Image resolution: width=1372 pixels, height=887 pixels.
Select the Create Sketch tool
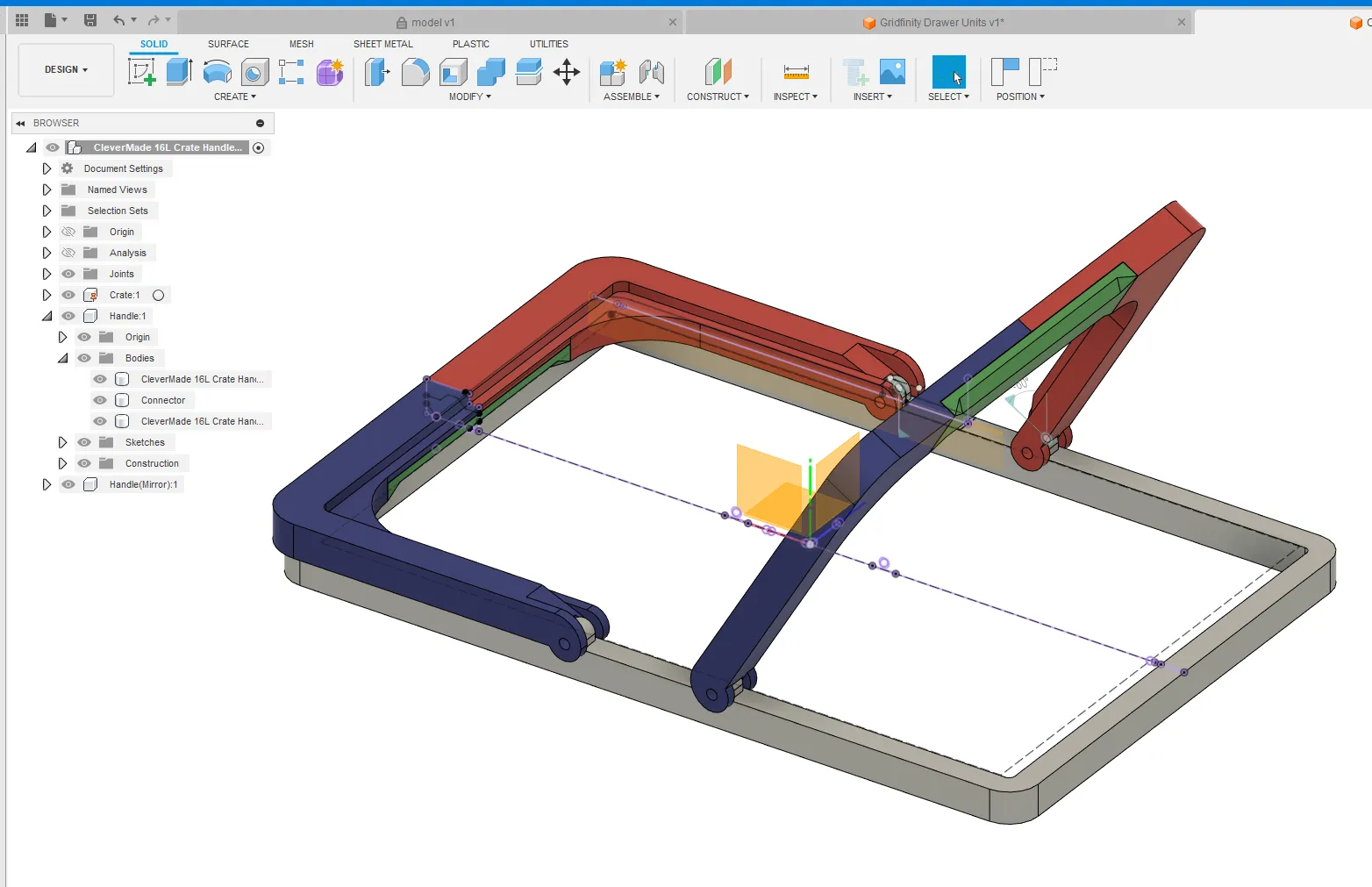tap(141, 72)
